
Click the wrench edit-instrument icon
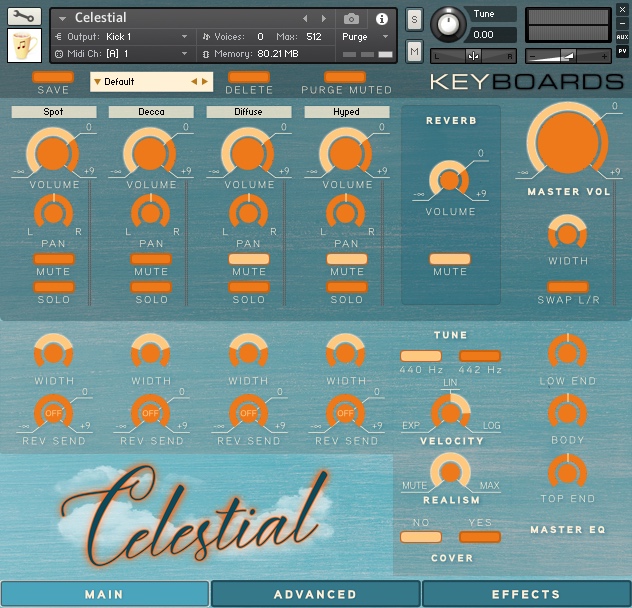click(24, 16)
